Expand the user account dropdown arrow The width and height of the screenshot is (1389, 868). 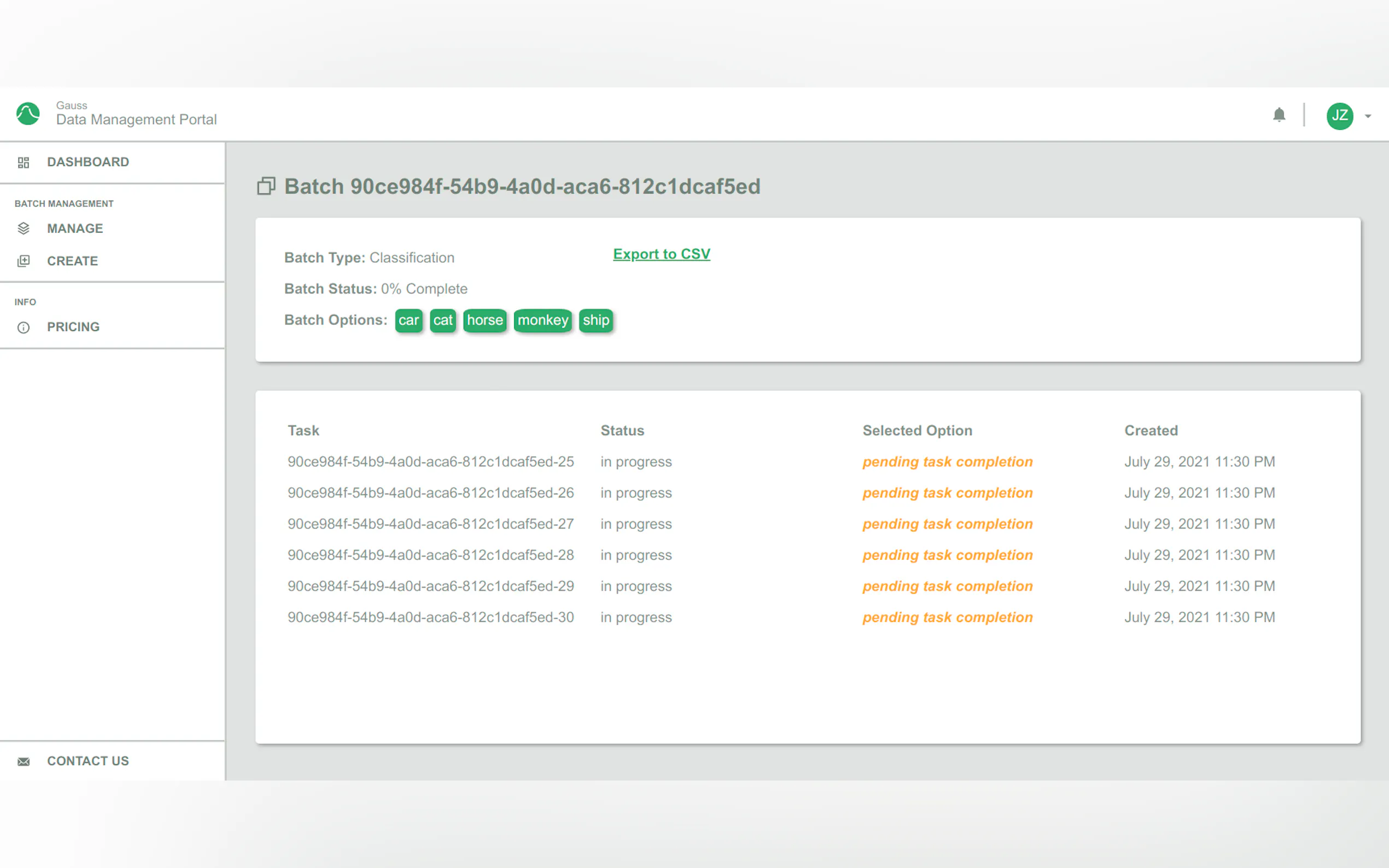pos(1368,116)
